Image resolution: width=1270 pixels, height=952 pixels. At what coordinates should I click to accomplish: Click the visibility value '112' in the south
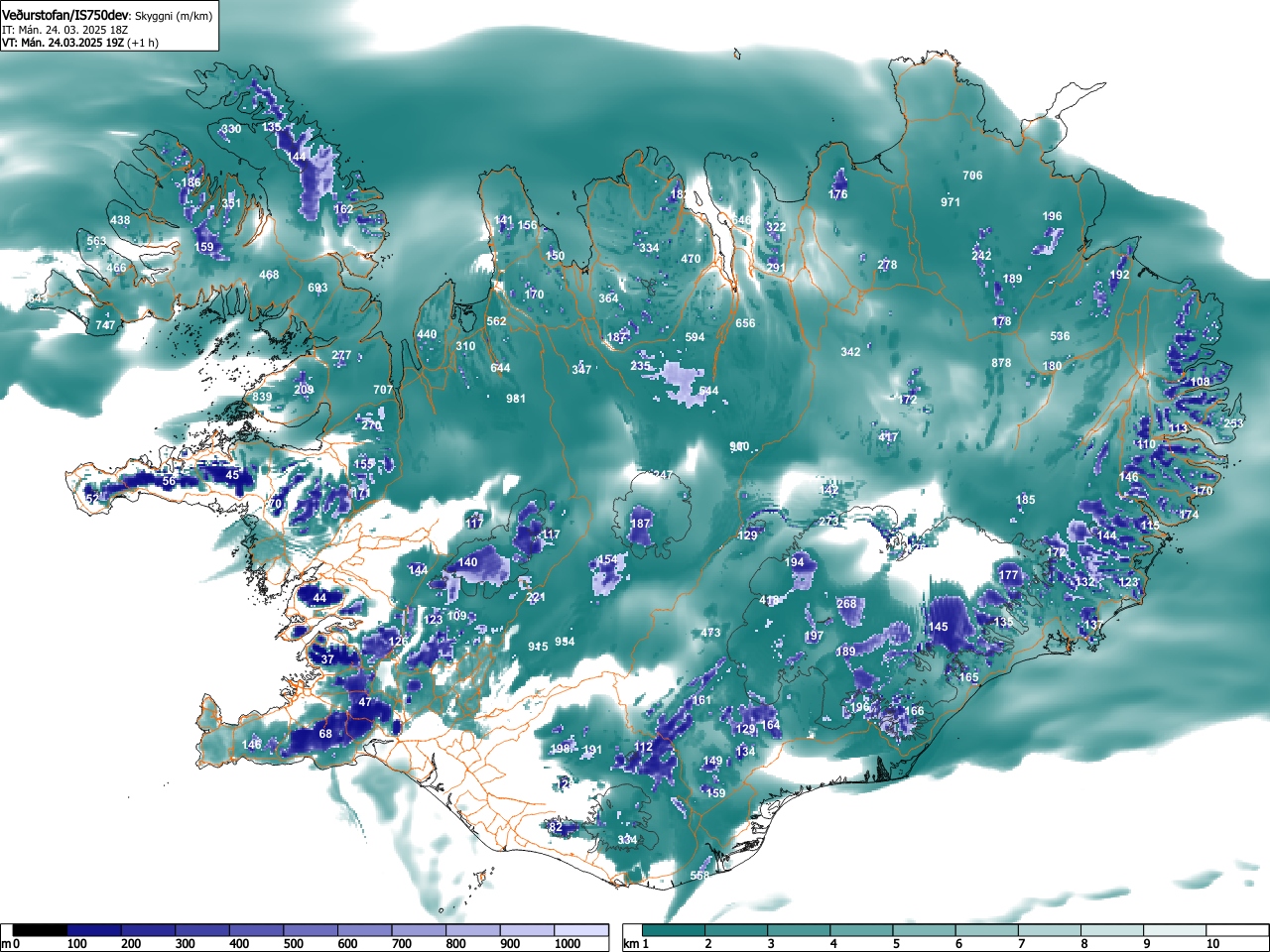click(x=644, y=748)
